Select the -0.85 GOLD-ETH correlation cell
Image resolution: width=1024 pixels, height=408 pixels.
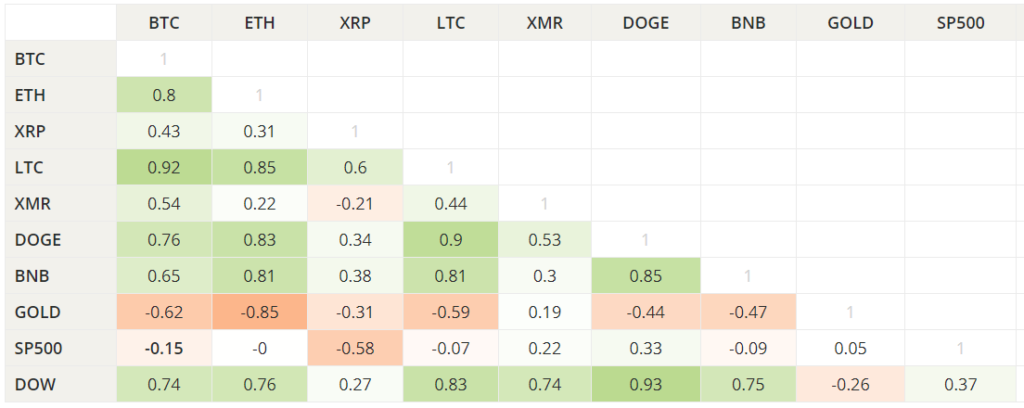(259, 312)
